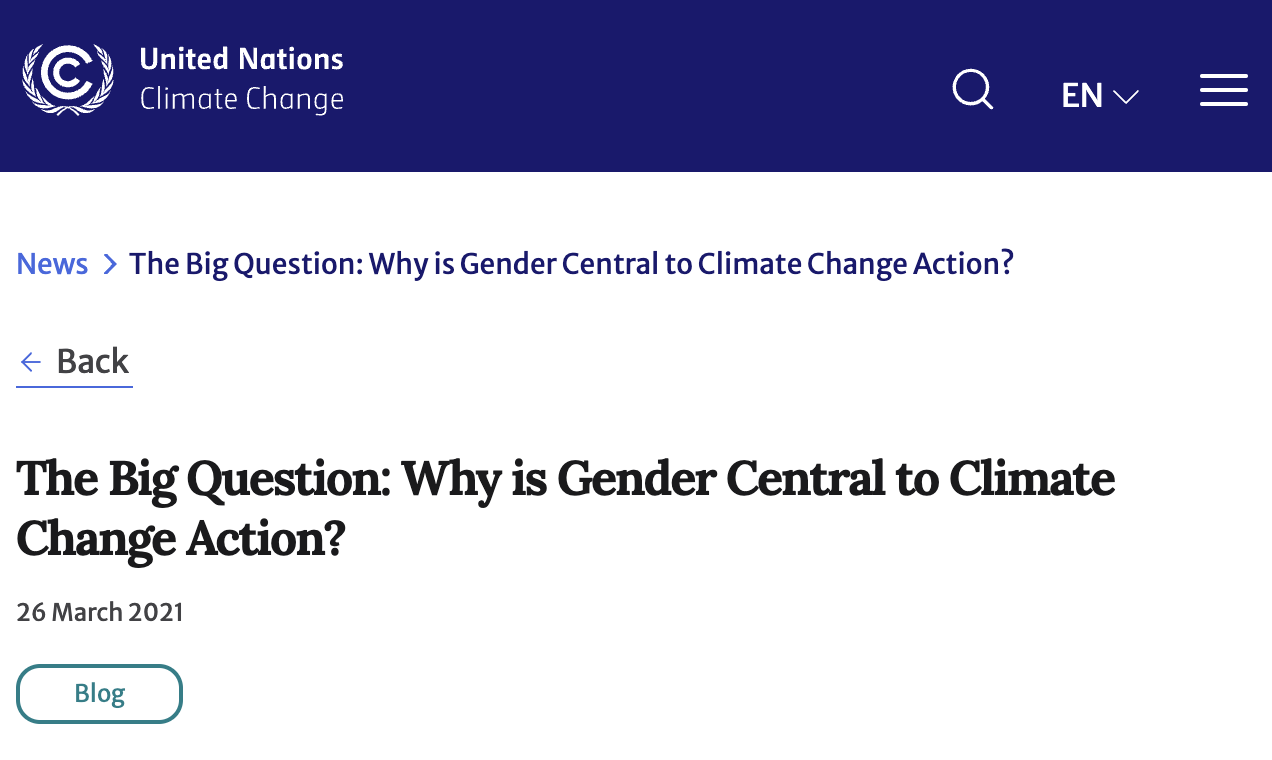Click the main article headline's first line
This screenshot has height=760, width=1272.
(565, 479)
